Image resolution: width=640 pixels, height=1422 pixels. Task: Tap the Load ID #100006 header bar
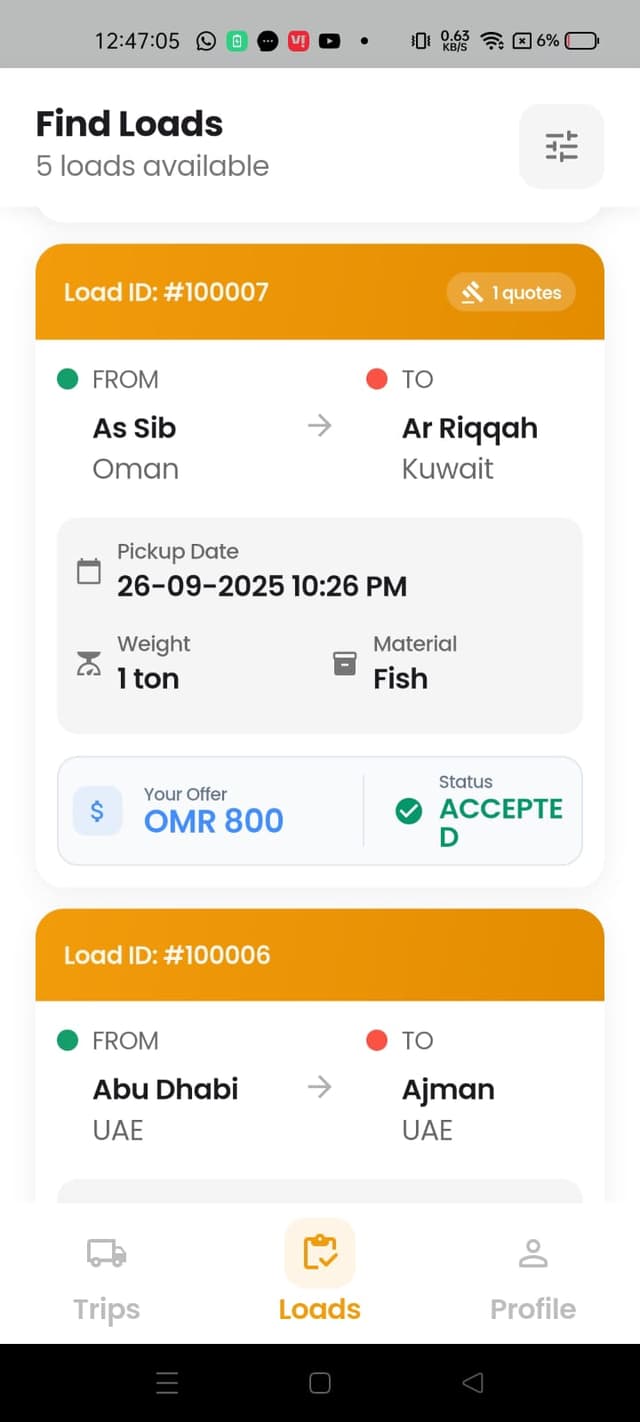click(319, 954)
